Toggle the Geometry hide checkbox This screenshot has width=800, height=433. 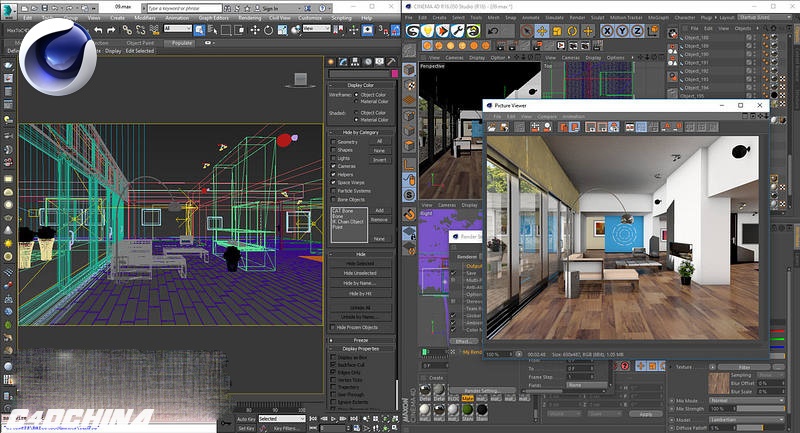(333, 142)
